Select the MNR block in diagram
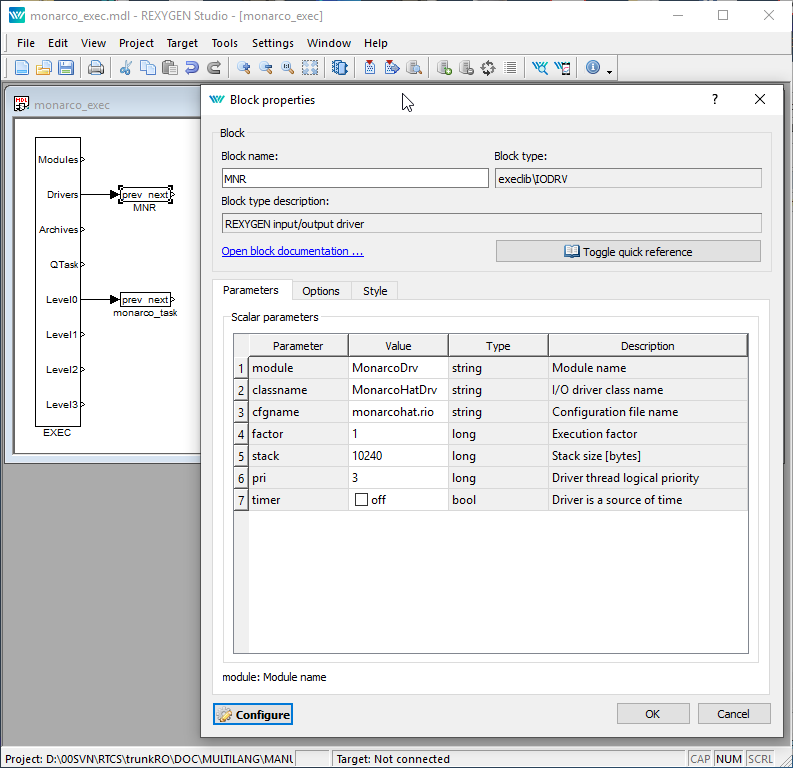793x768 pixels. [x=146, y=195]
